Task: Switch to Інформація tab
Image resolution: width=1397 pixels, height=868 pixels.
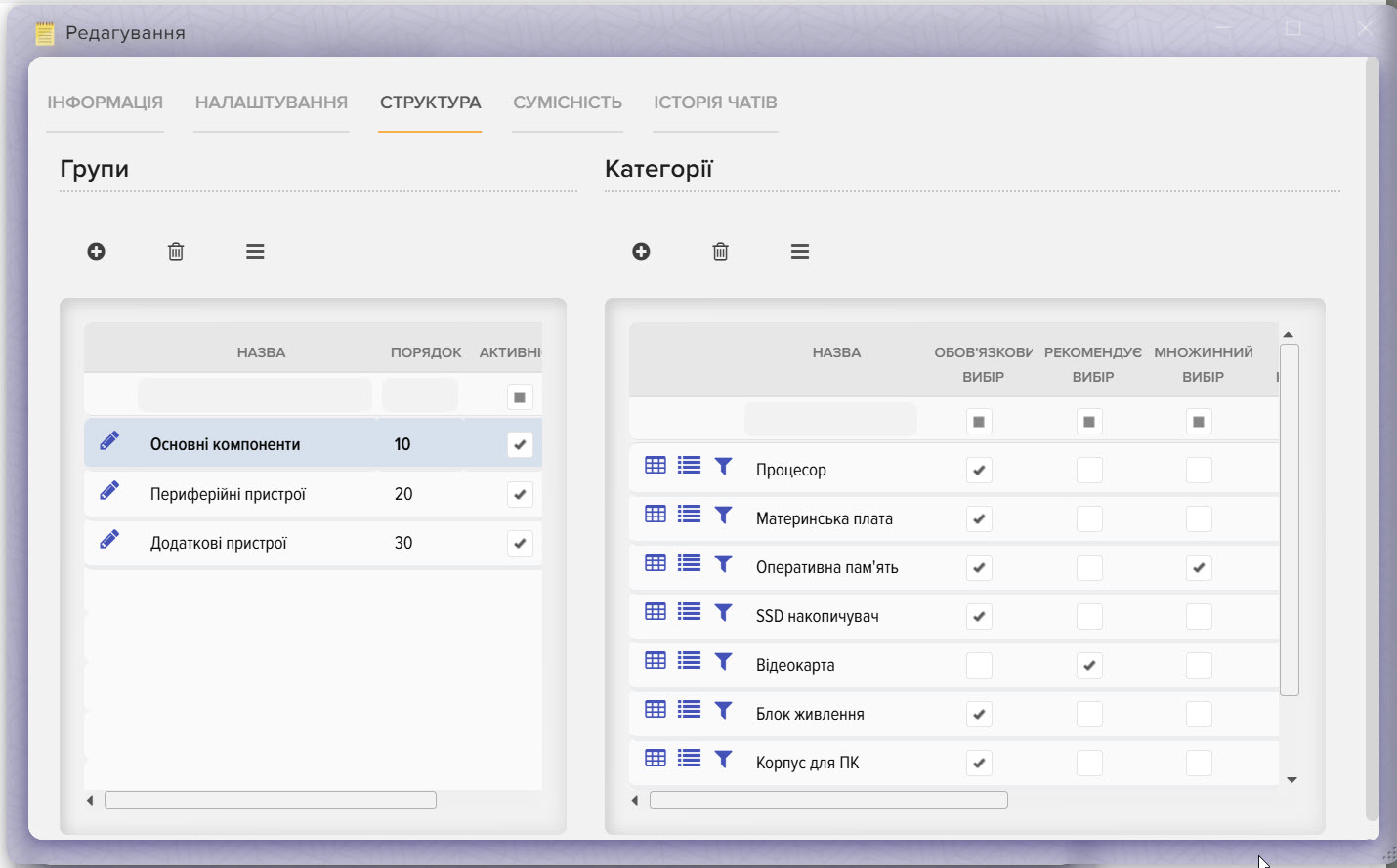Action: 106,103
